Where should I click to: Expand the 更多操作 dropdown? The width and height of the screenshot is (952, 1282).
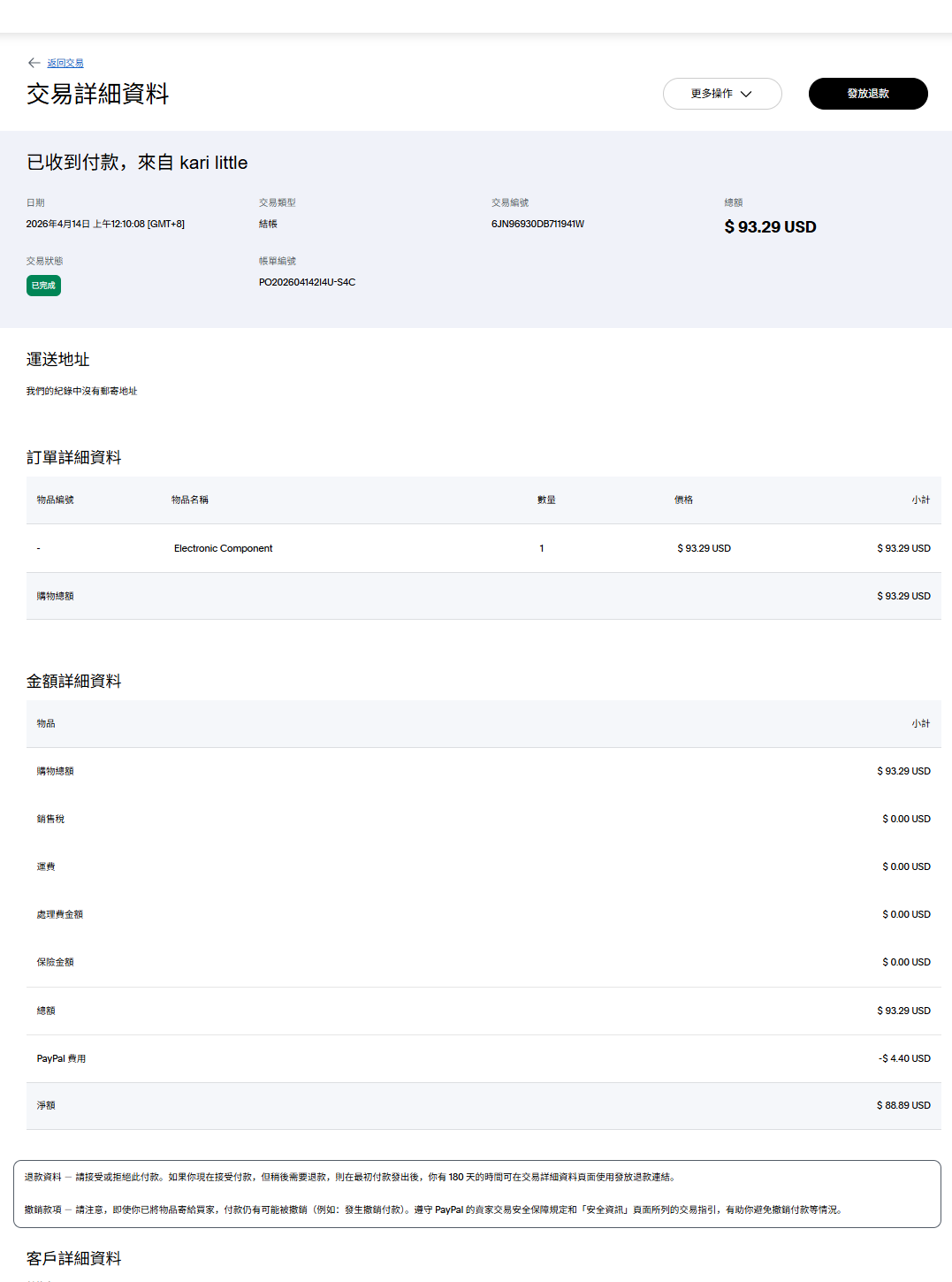[x=721, y=94]
